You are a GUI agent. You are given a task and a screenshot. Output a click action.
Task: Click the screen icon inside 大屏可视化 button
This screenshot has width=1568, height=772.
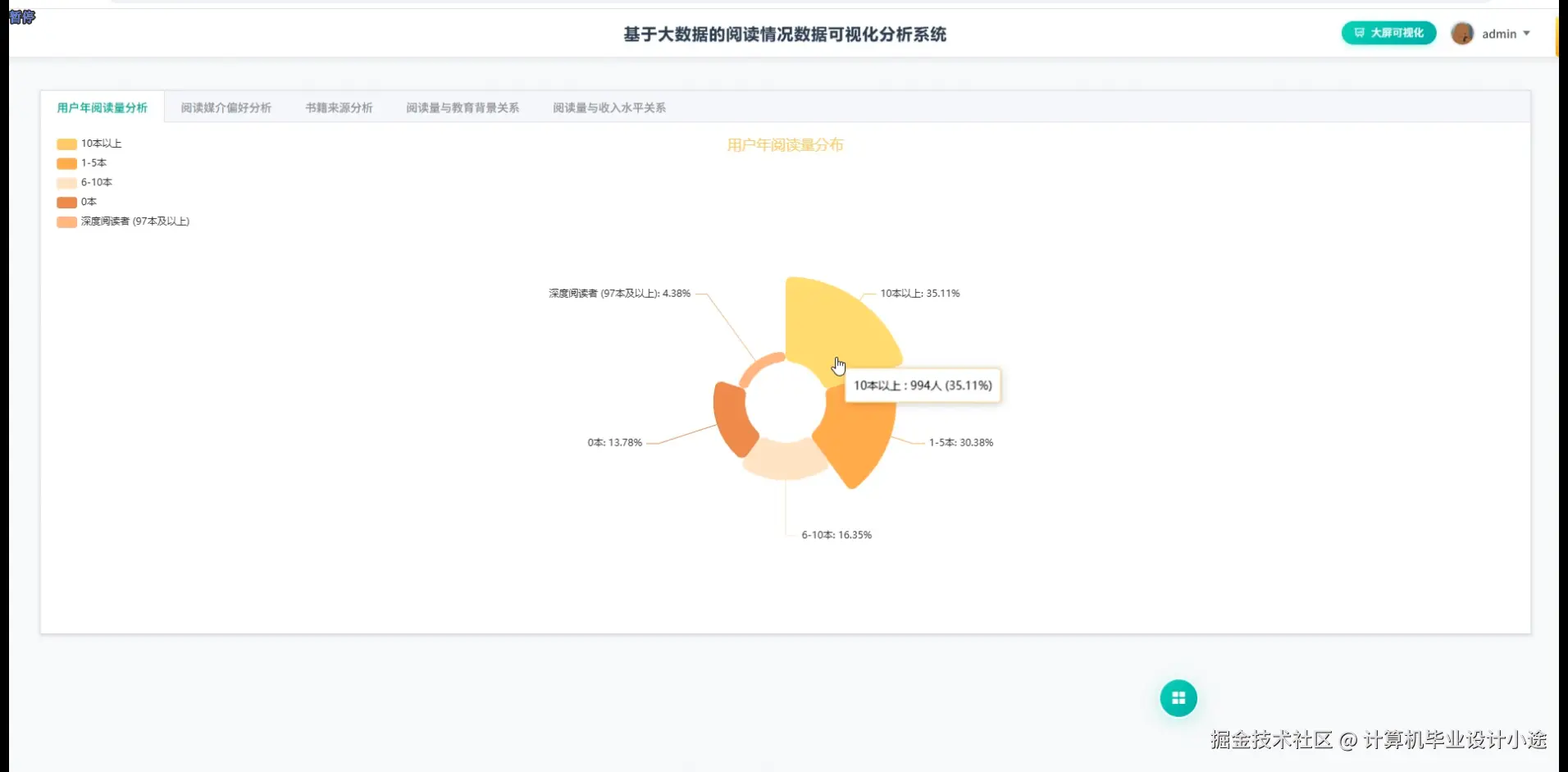[x=1360, y=34]
